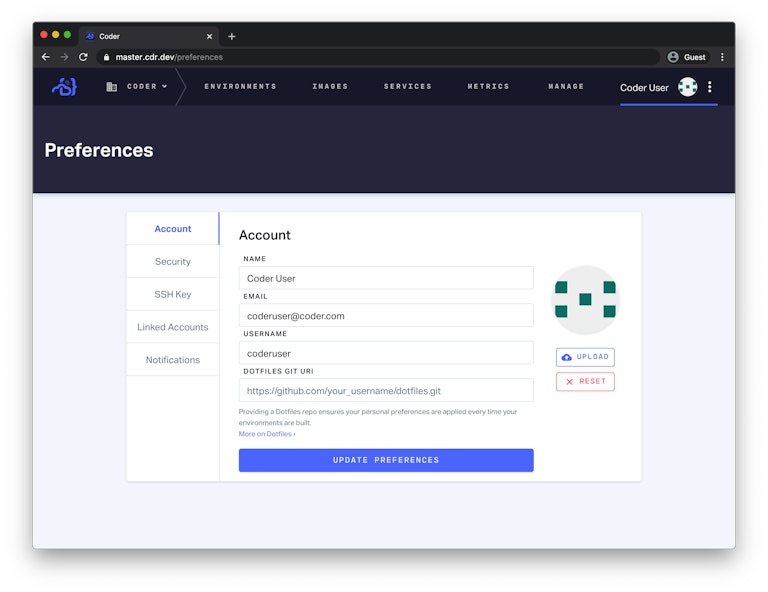Switch to the Security tab
This screenshot has height=592, width=768.
click(172, 261)
